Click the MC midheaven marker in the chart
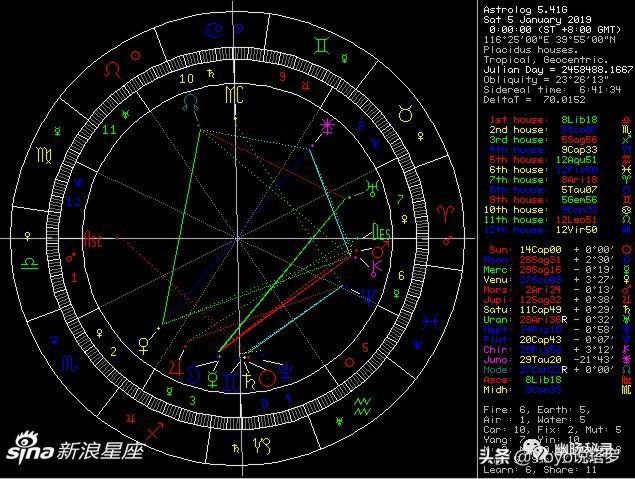This screenshot has width=635, height=479. 234,94
